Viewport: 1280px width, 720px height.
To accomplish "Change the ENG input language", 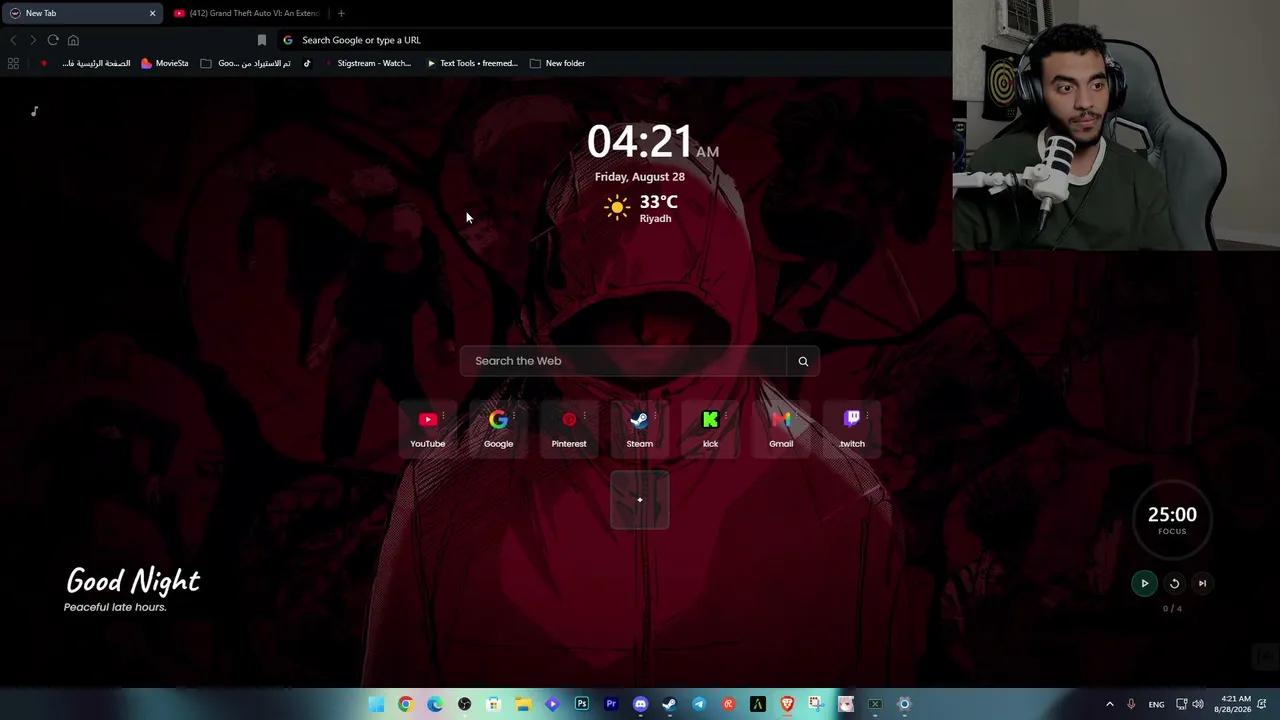I will [1156, 704].
